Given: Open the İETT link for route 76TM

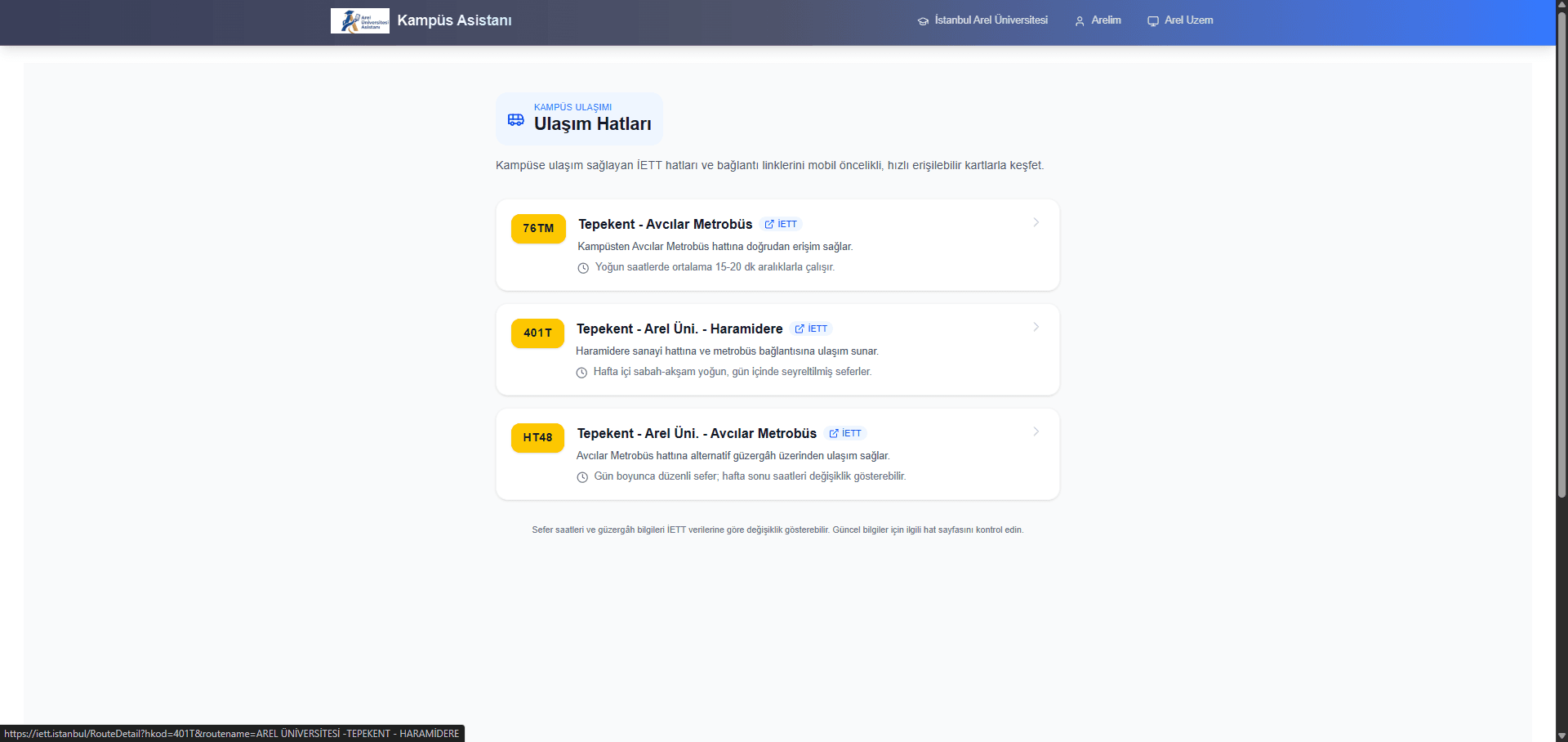Looking at the screenshot, I should point(781,224).
